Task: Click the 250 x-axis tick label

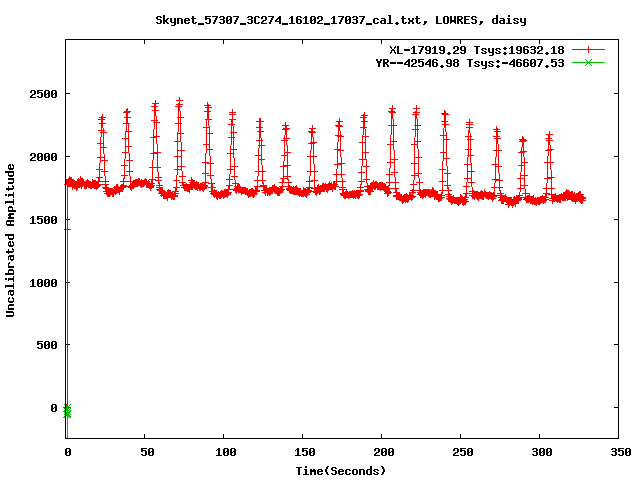Action: click(x=462, y=452)
